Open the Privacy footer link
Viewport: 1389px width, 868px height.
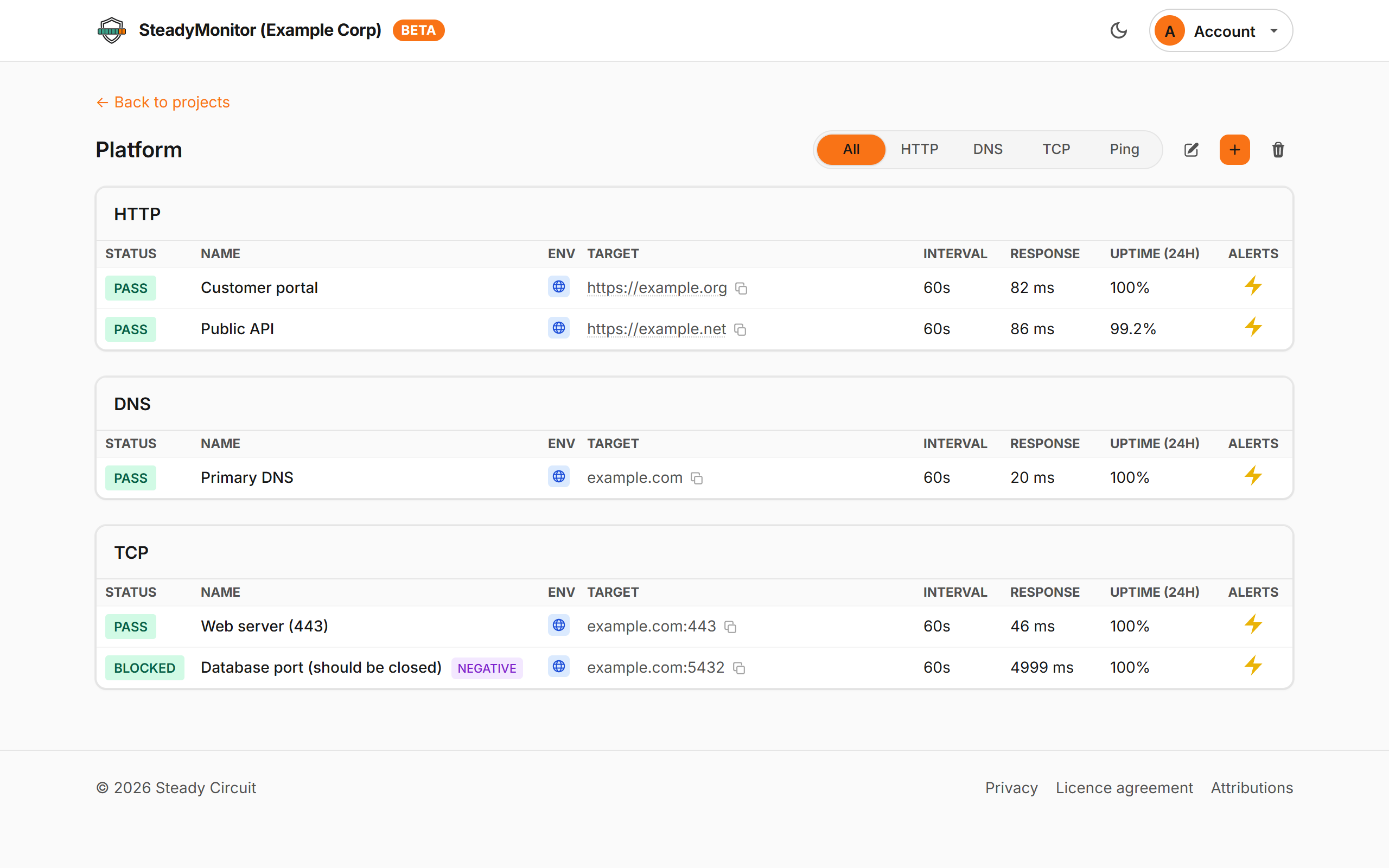point(1011,788)
